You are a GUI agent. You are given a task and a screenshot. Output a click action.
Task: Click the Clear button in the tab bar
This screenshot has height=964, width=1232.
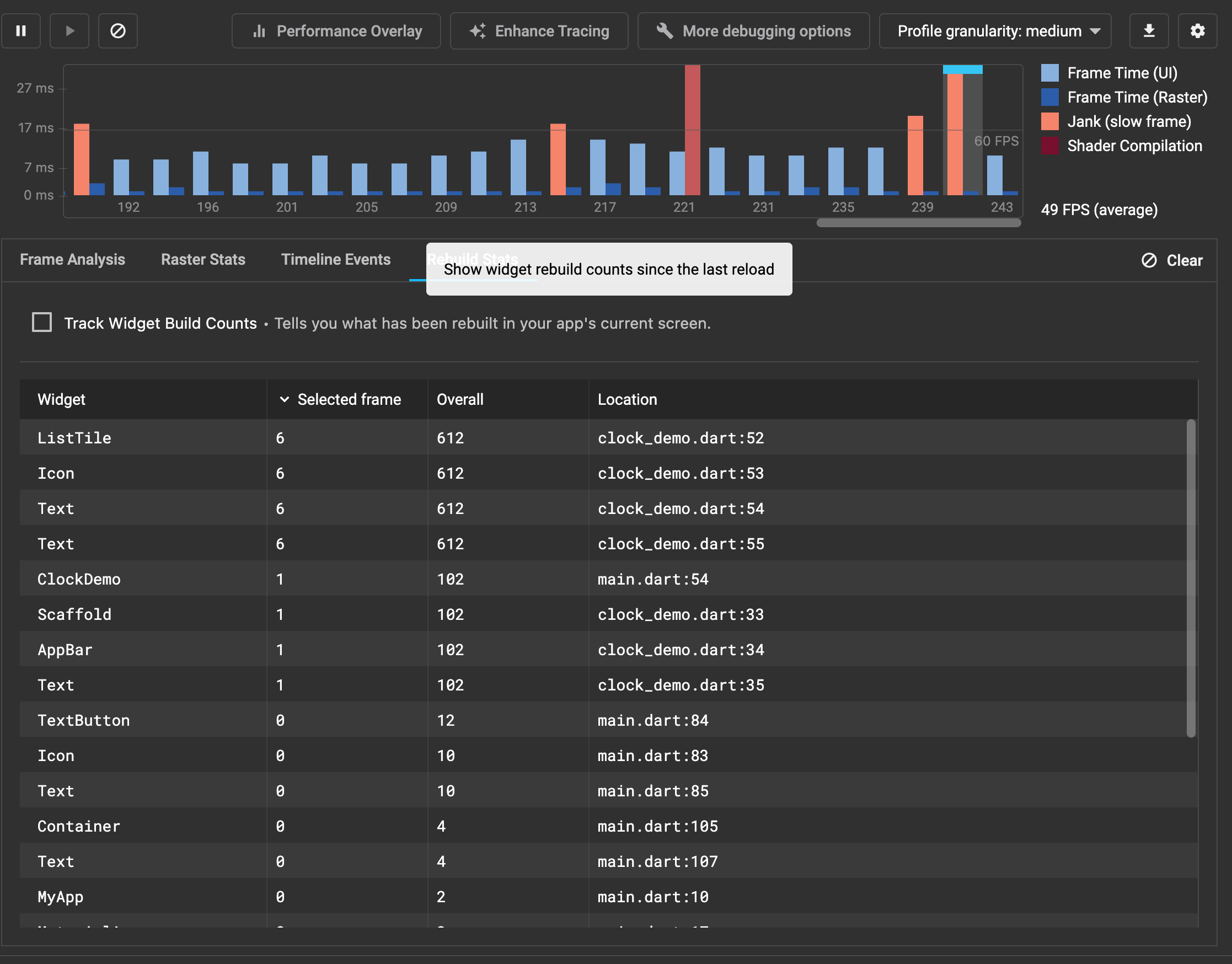[1172, 260]
